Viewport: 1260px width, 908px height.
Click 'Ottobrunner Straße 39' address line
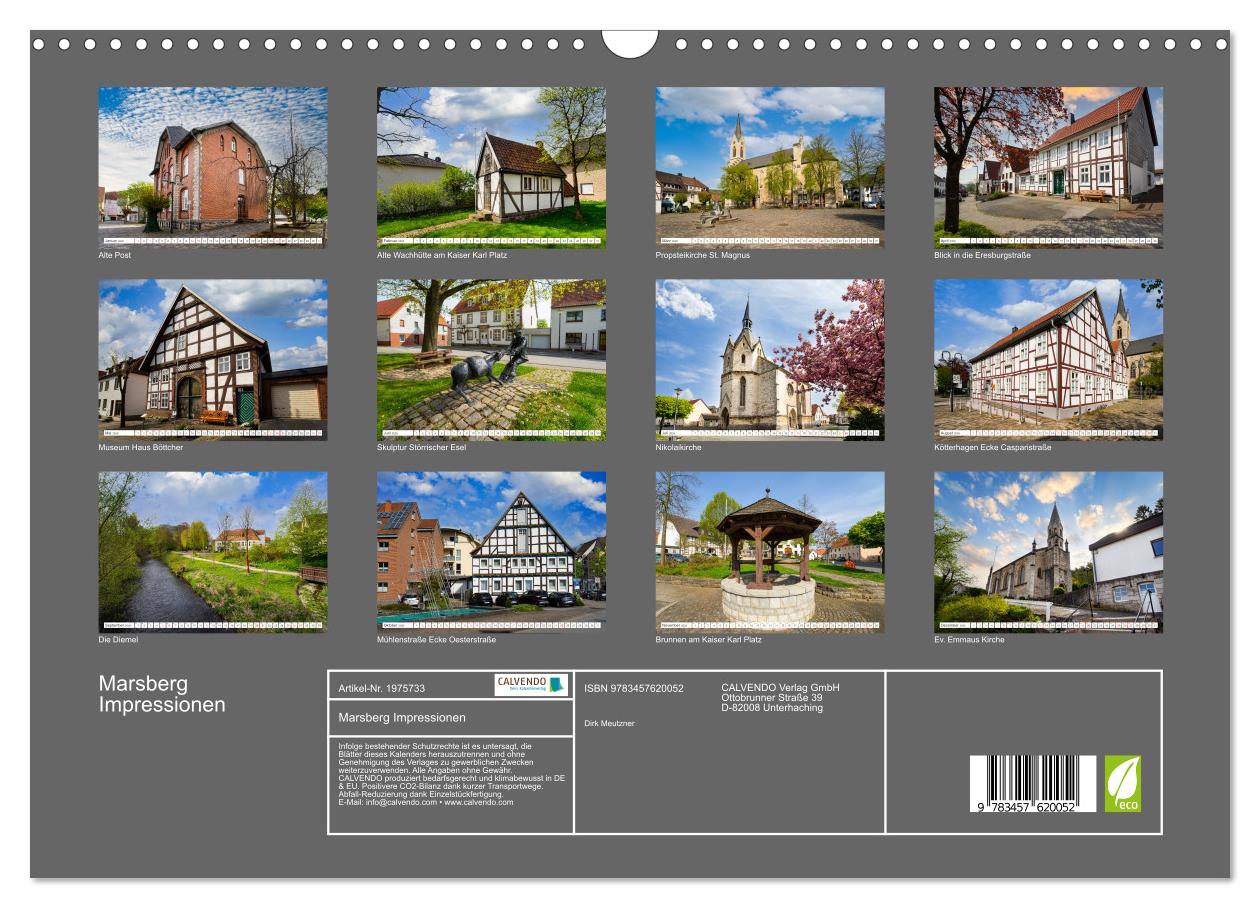772,697
